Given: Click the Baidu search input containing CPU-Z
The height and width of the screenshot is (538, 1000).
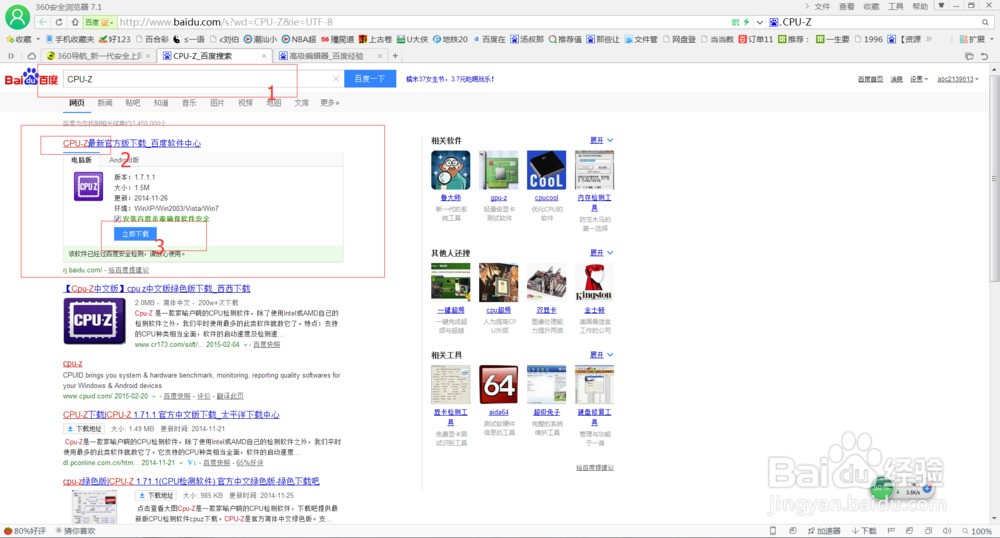Looking at the screenshot, I should [198, 79].
